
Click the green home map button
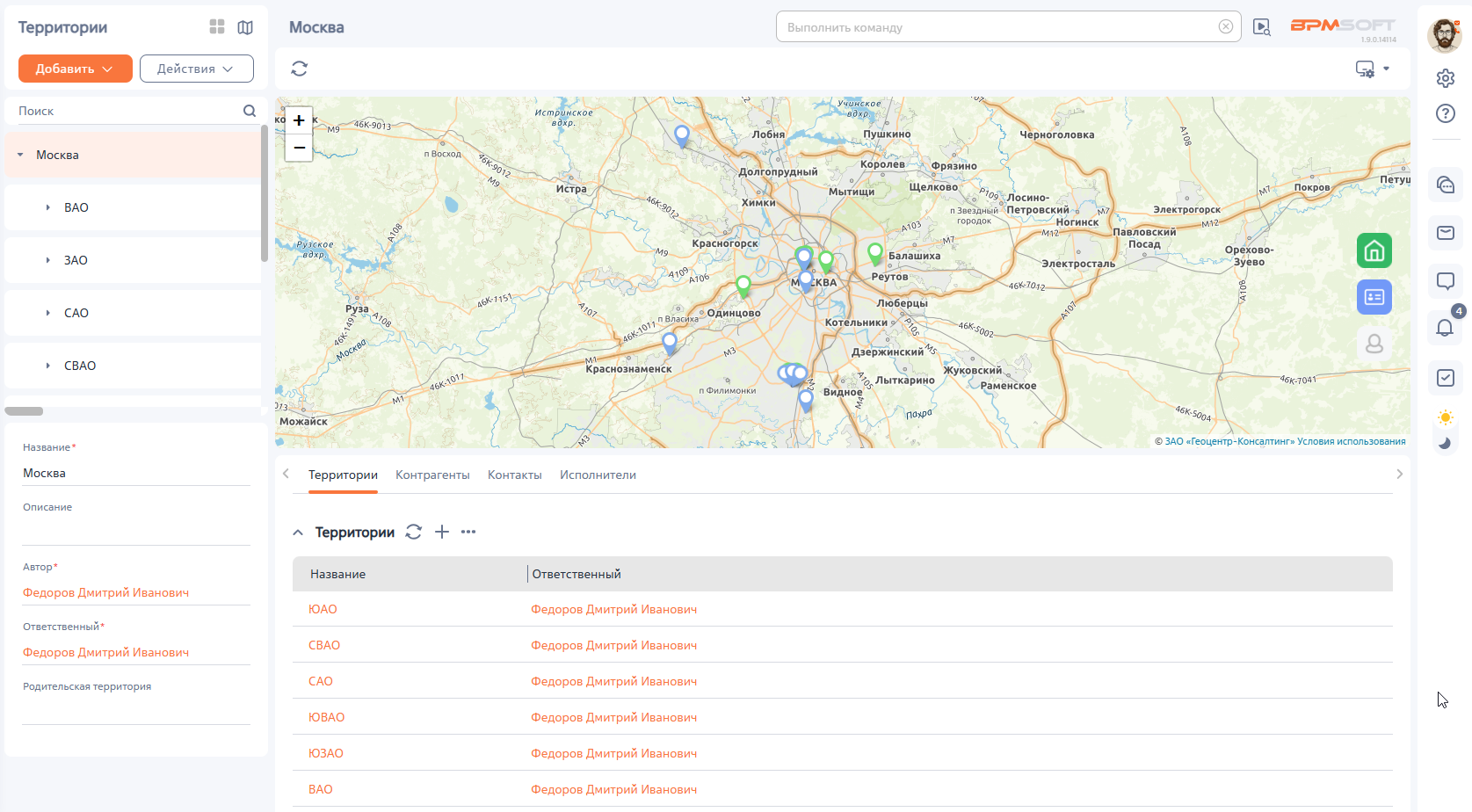1374,250
